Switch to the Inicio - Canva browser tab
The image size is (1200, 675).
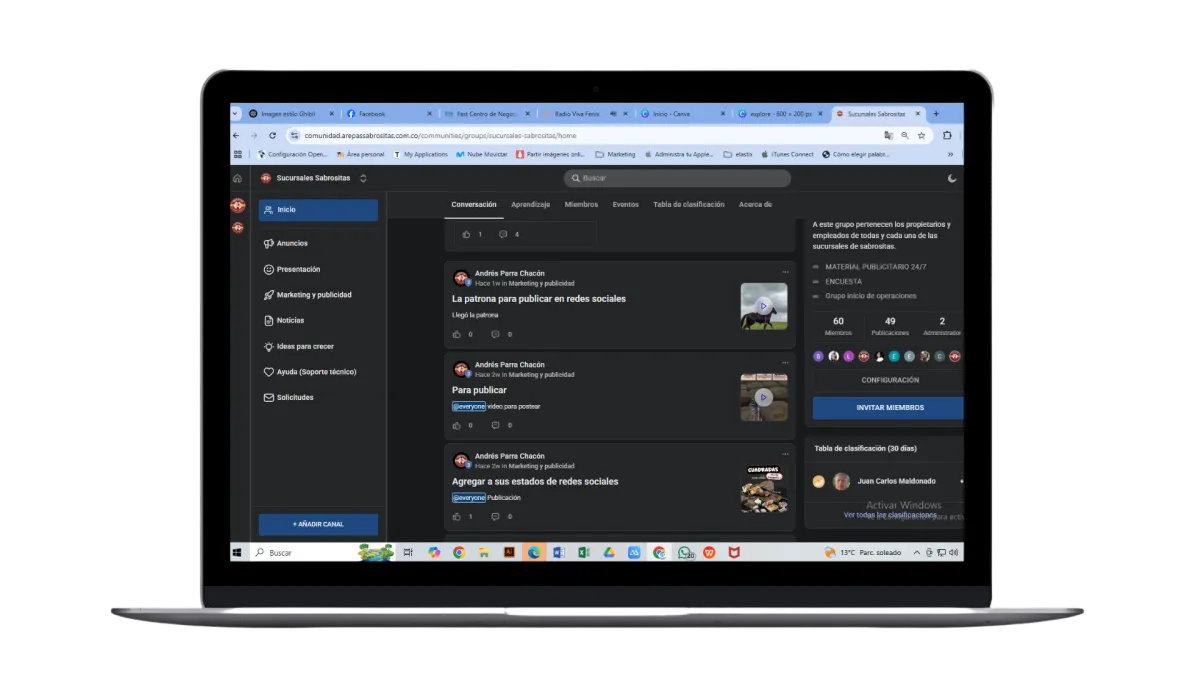coord(681,114)
